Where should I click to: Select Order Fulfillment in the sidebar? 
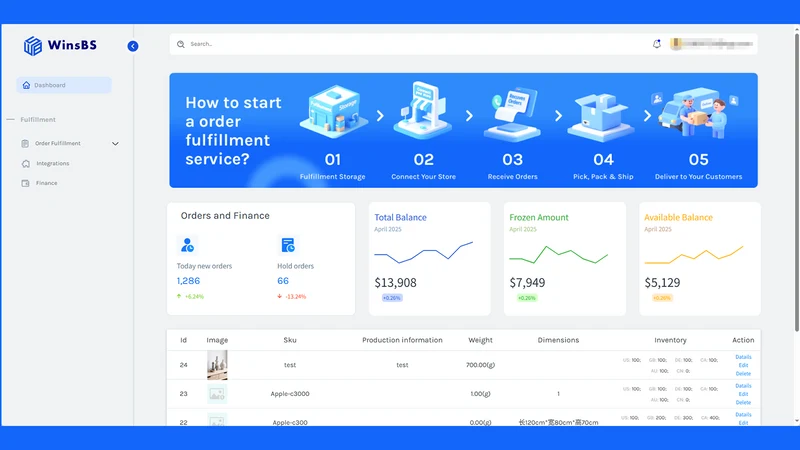(x=58, y=143)
